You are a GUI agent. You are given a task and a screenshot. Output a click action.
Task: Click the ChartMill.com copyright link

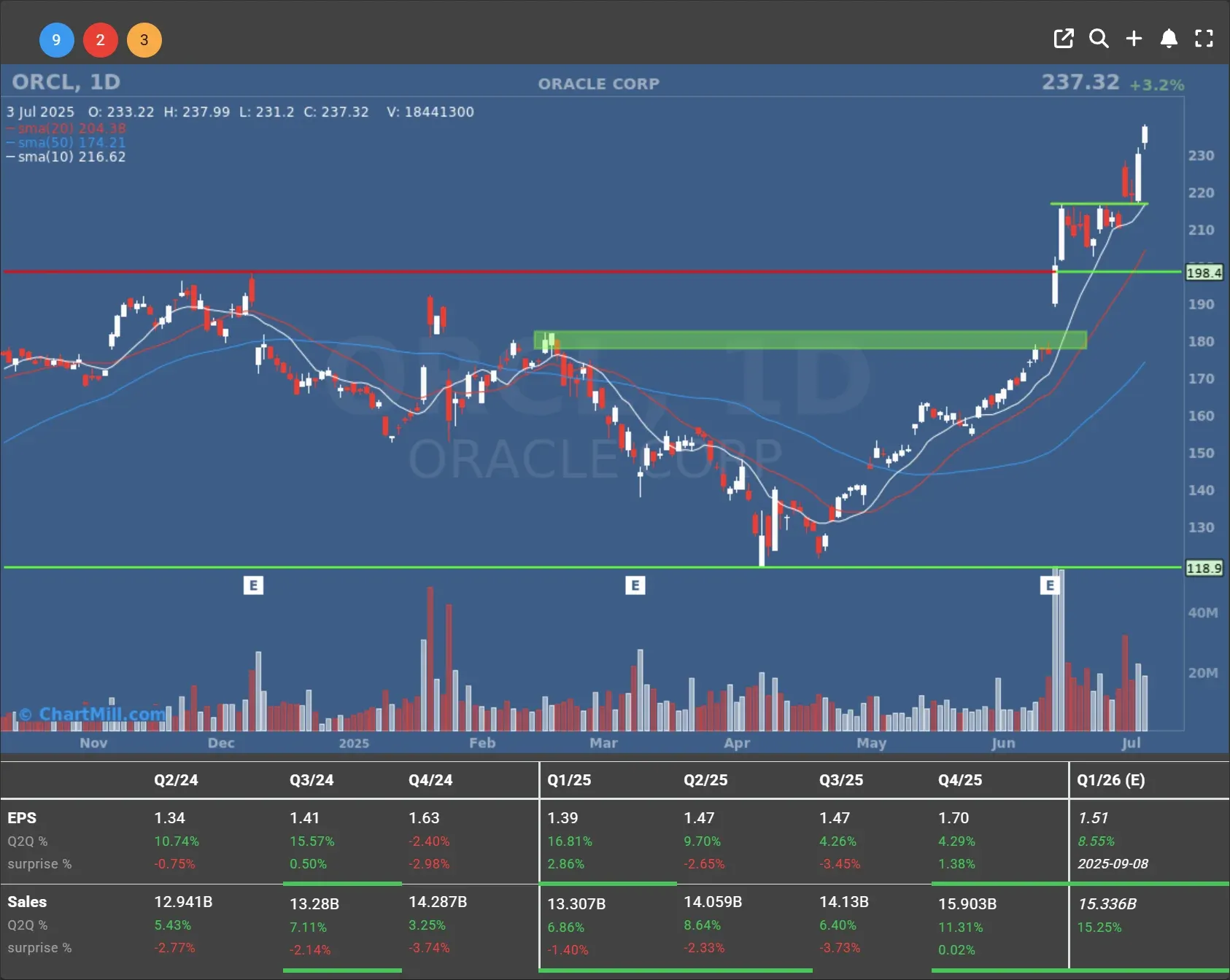click(92, 714)
